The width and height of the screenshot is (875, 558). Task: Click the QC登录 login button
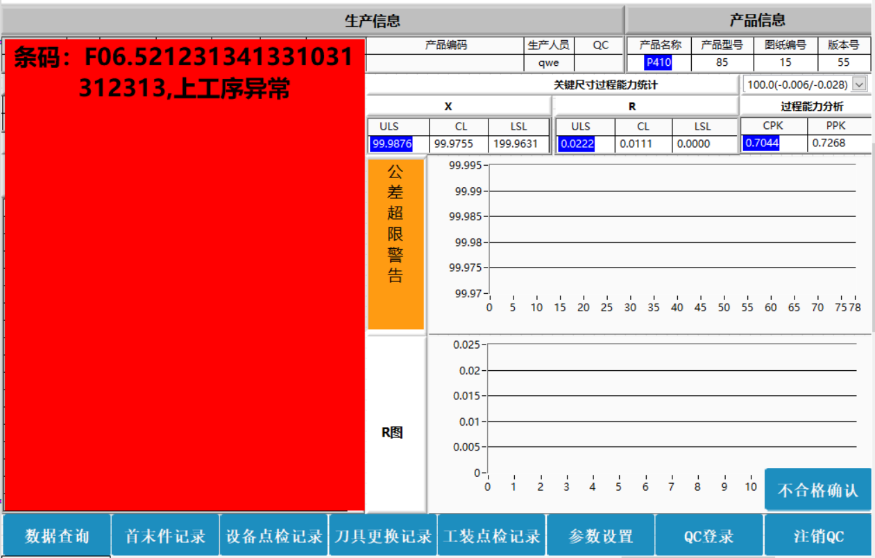pos(709,535)
